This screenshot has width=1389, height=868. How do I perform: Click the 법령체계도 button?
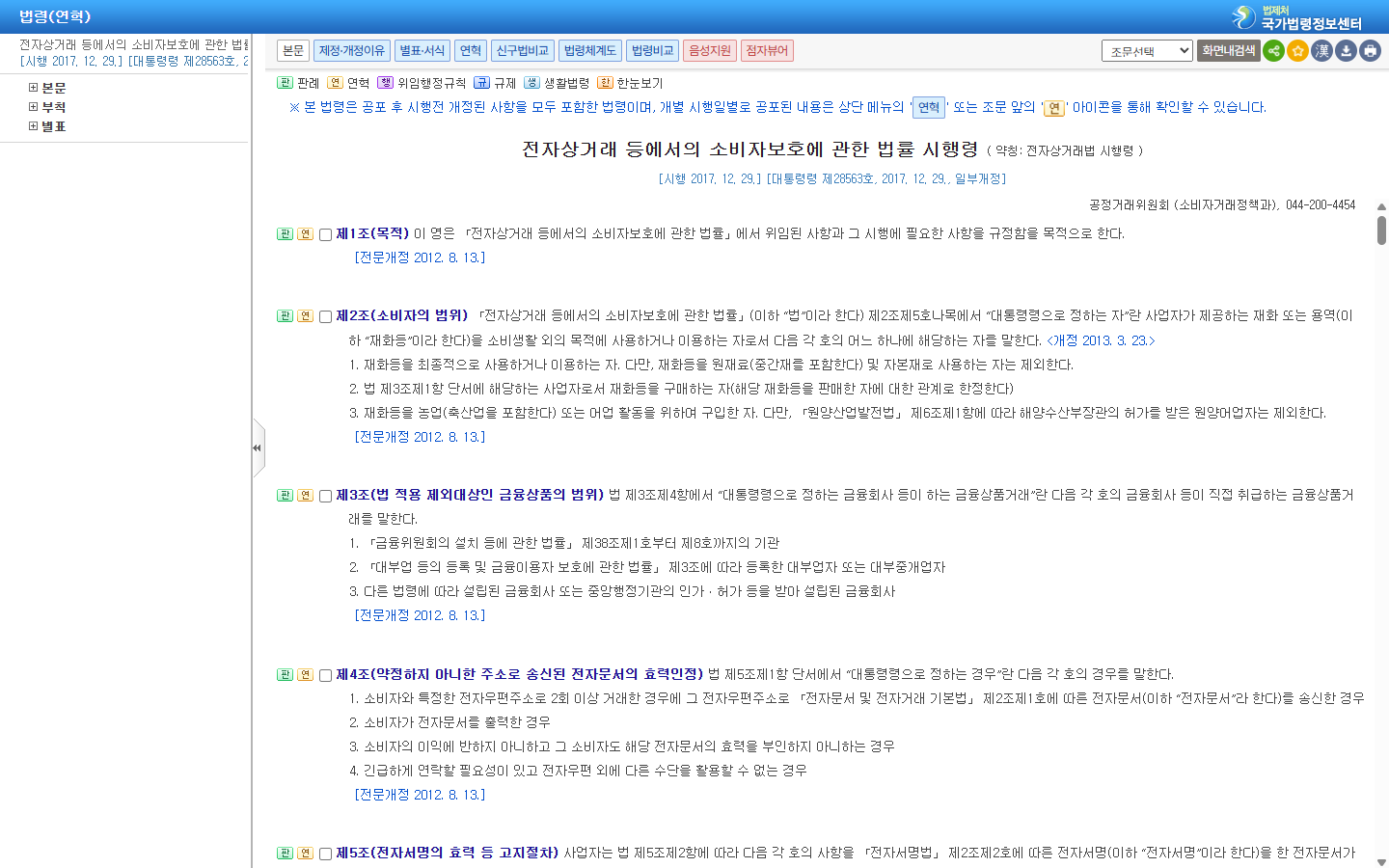pos(590,50)
